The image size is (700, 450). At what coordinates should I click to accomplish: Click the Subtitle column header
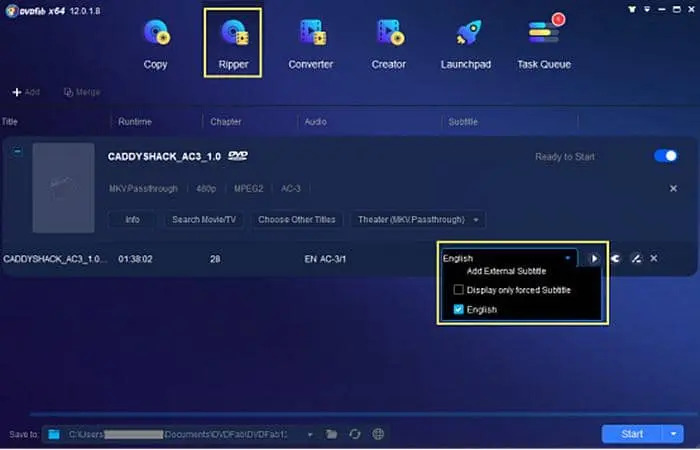tap(462, 121)
